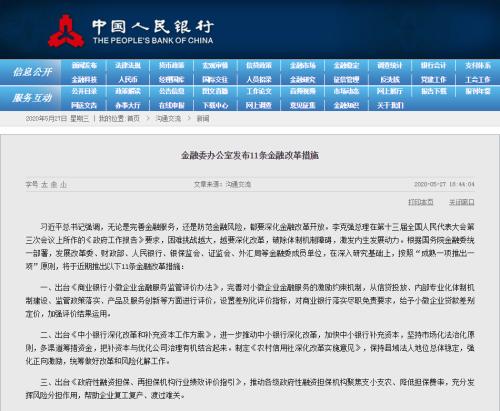This screenshot has height=411, width=500.
Task: Set article font size to 大
Action: pyautogui.click(x=44, y=184)
